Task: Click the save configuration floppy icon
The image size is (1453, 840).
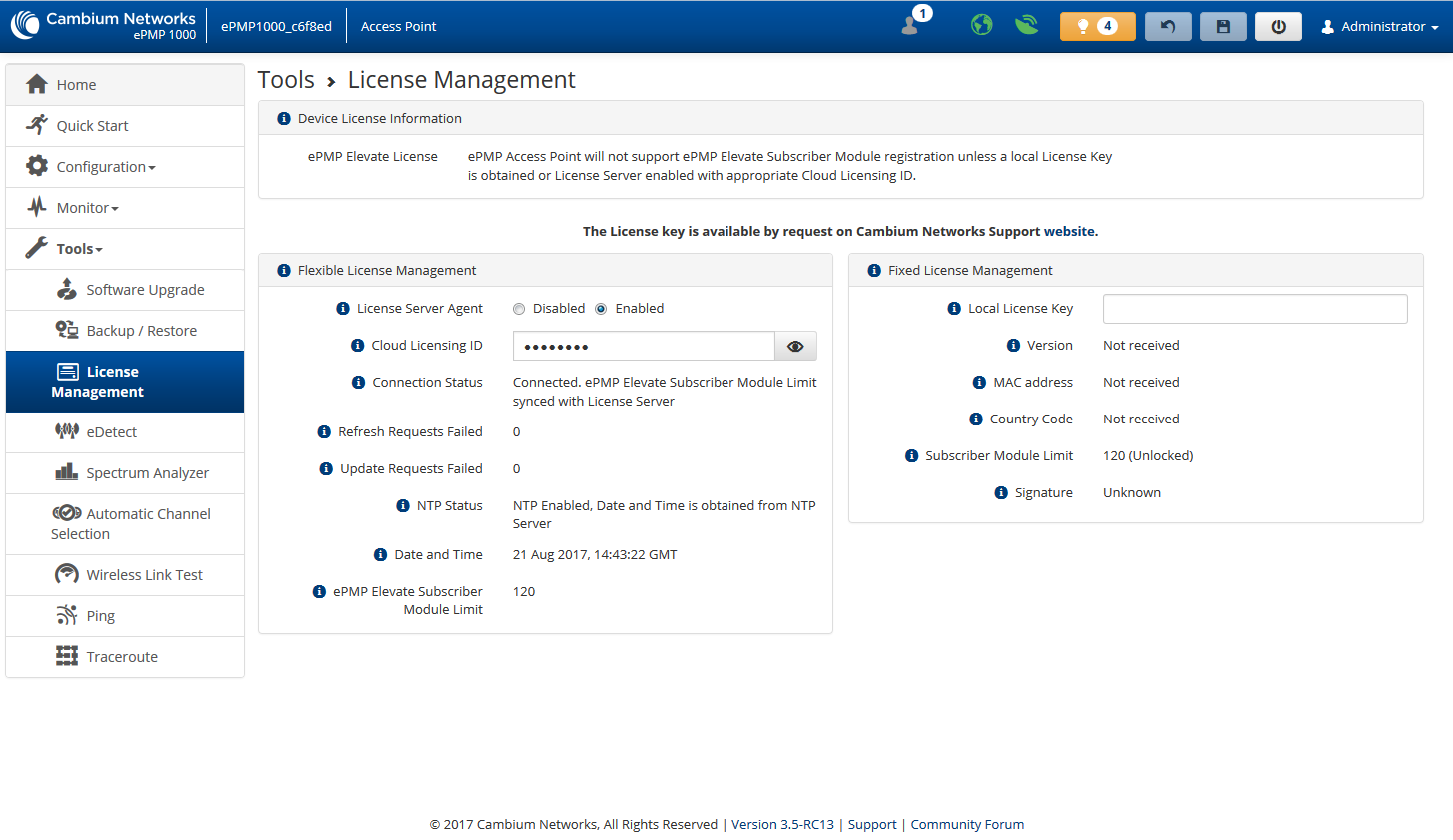Action: click(1222, 27)
